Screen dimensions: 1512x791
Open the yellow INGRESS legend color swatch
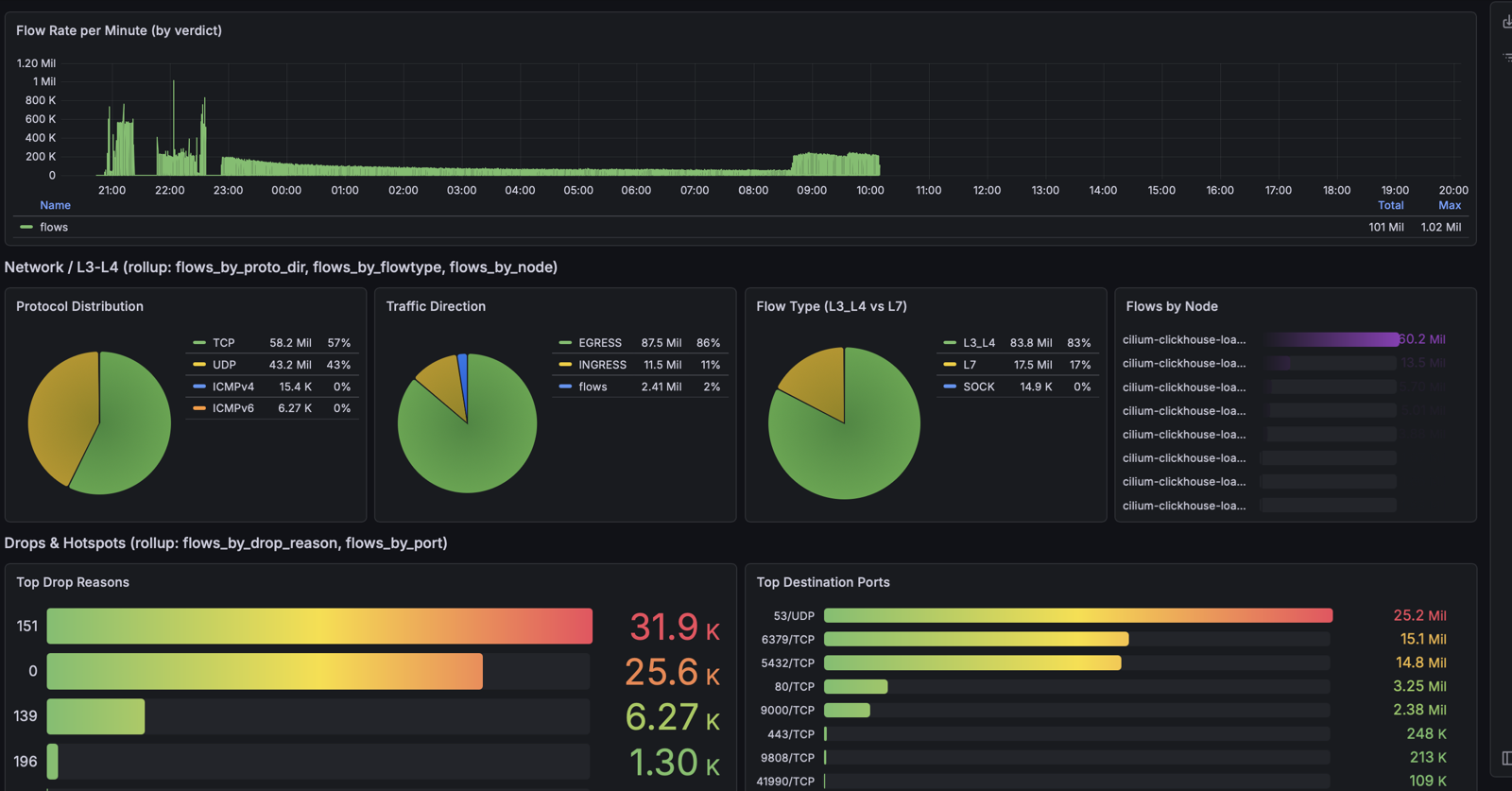click(x=565, y=365)
